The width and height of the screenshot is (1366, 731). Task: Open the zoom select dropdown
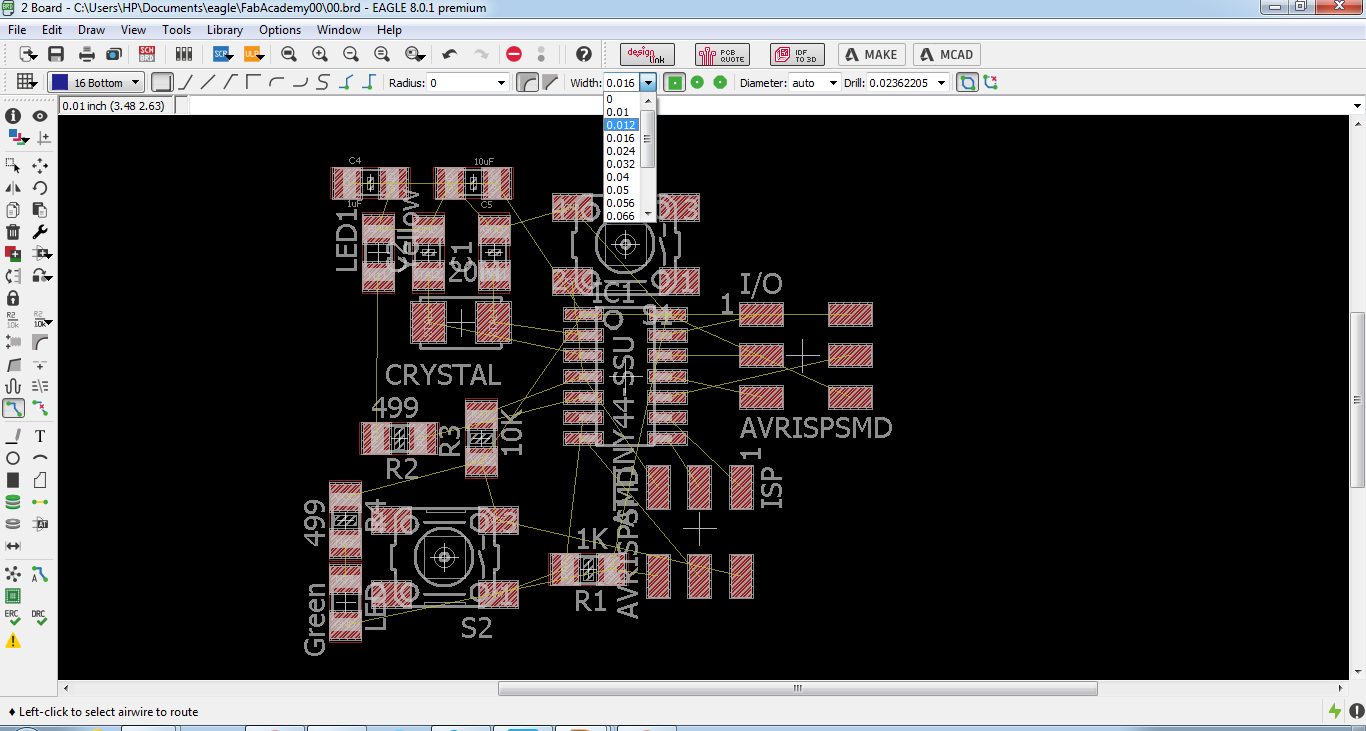pos(416,54)
